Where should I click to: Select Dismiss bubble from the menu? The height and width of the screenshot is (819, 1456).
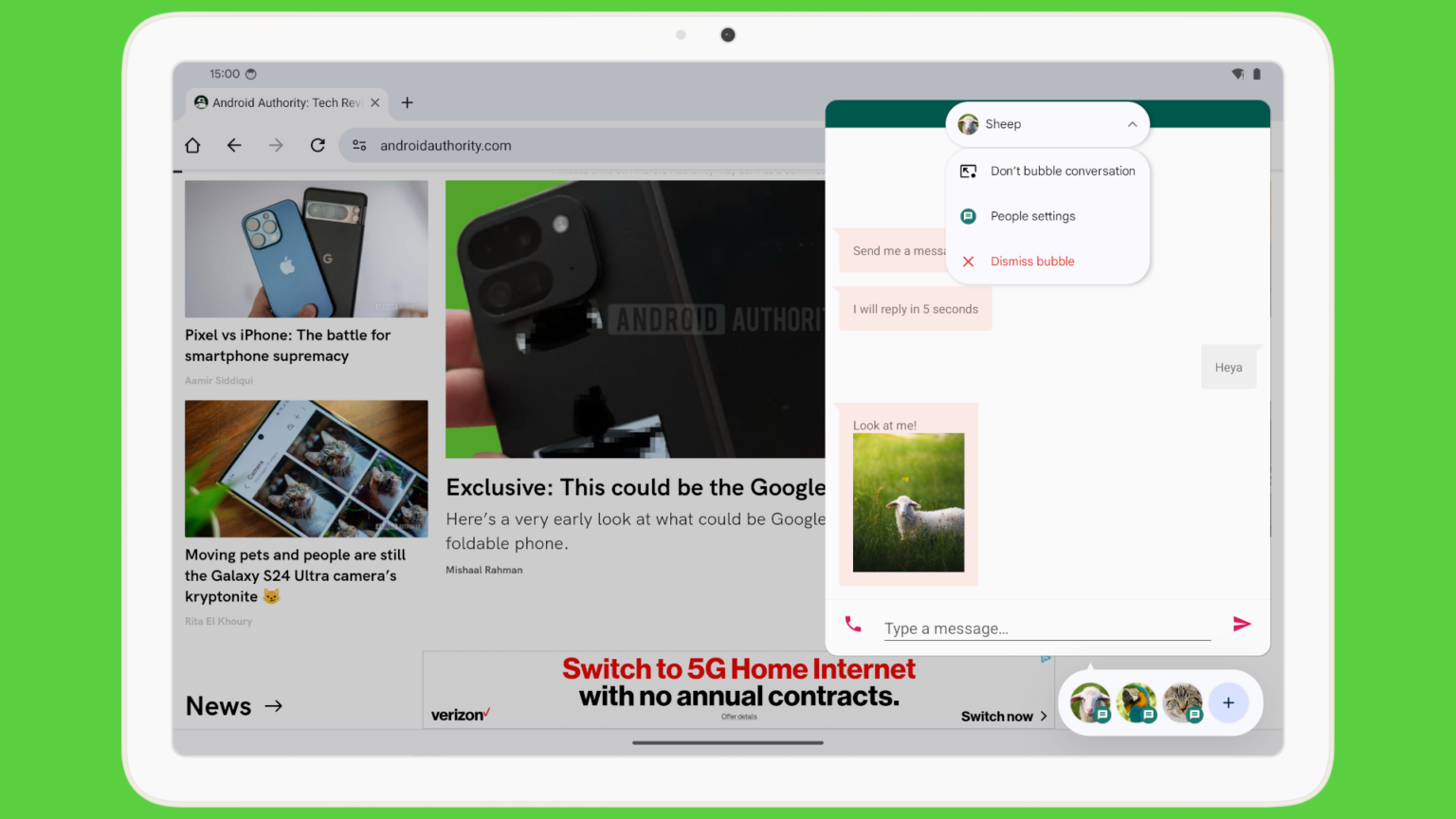click(x=1031, y=261)
